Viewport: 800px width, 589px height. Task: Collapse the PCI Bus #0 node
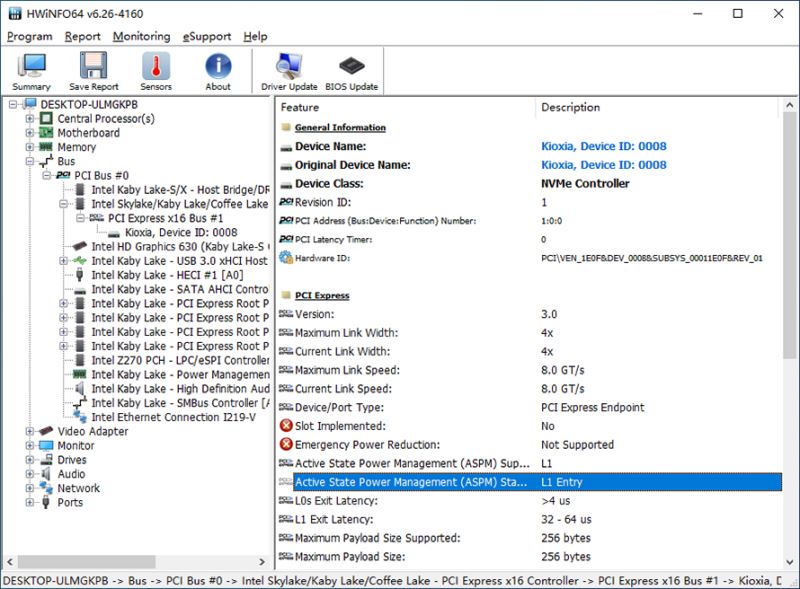click(47, 175)
